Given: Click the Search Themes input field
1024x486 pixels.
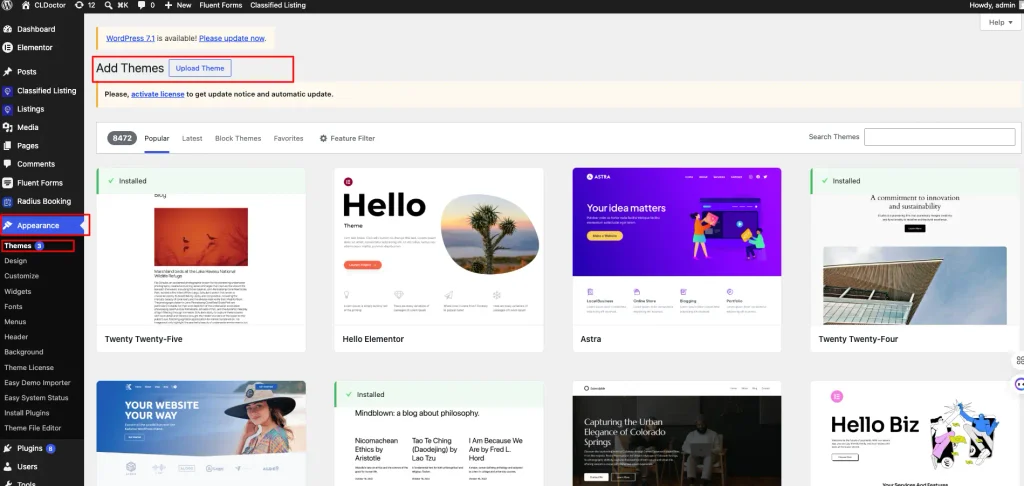Looking at the screenshot, I should coord(939,137).
